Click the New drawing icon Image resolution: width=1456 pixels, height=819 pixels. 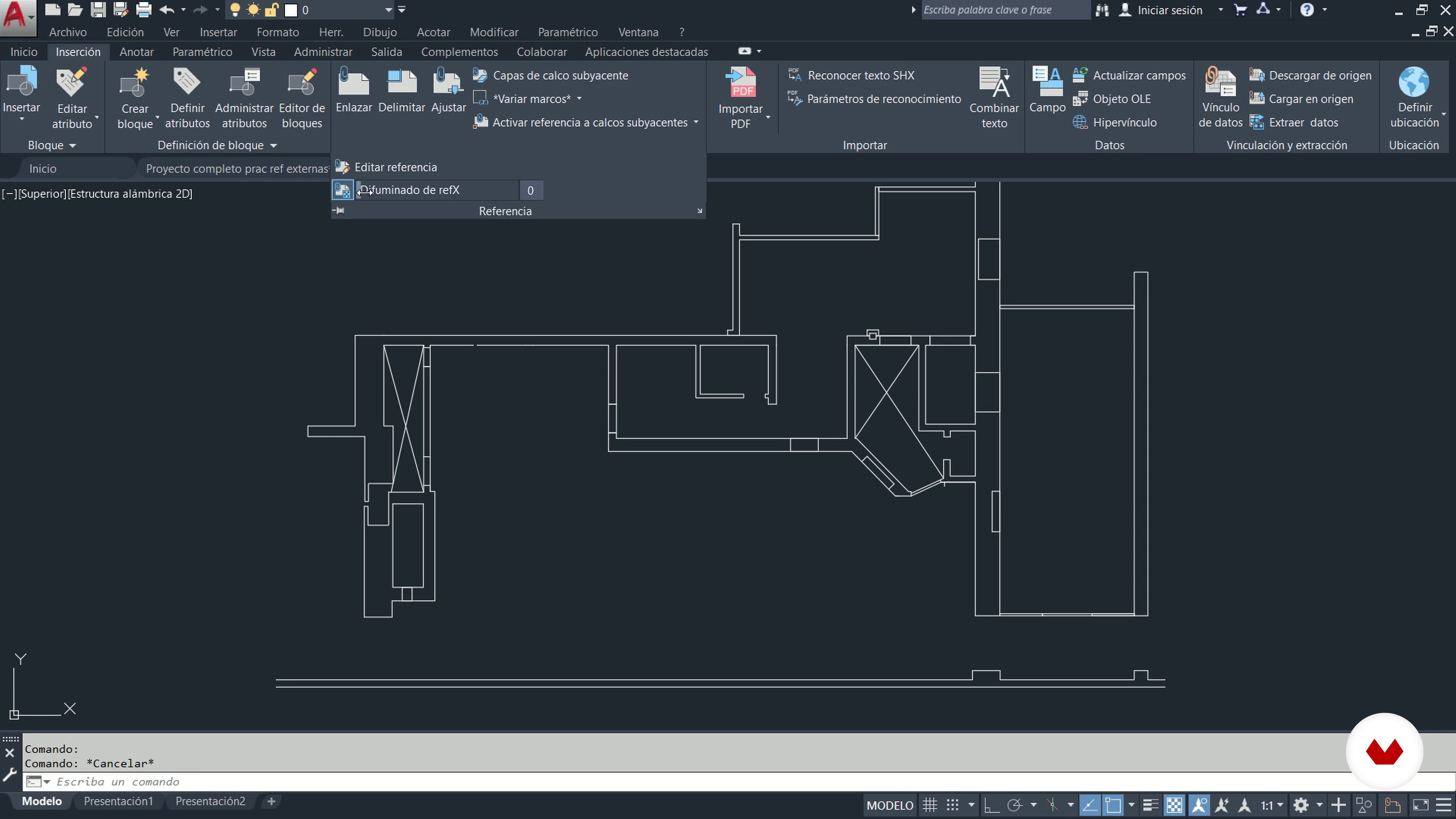click(x=53, y=9)
